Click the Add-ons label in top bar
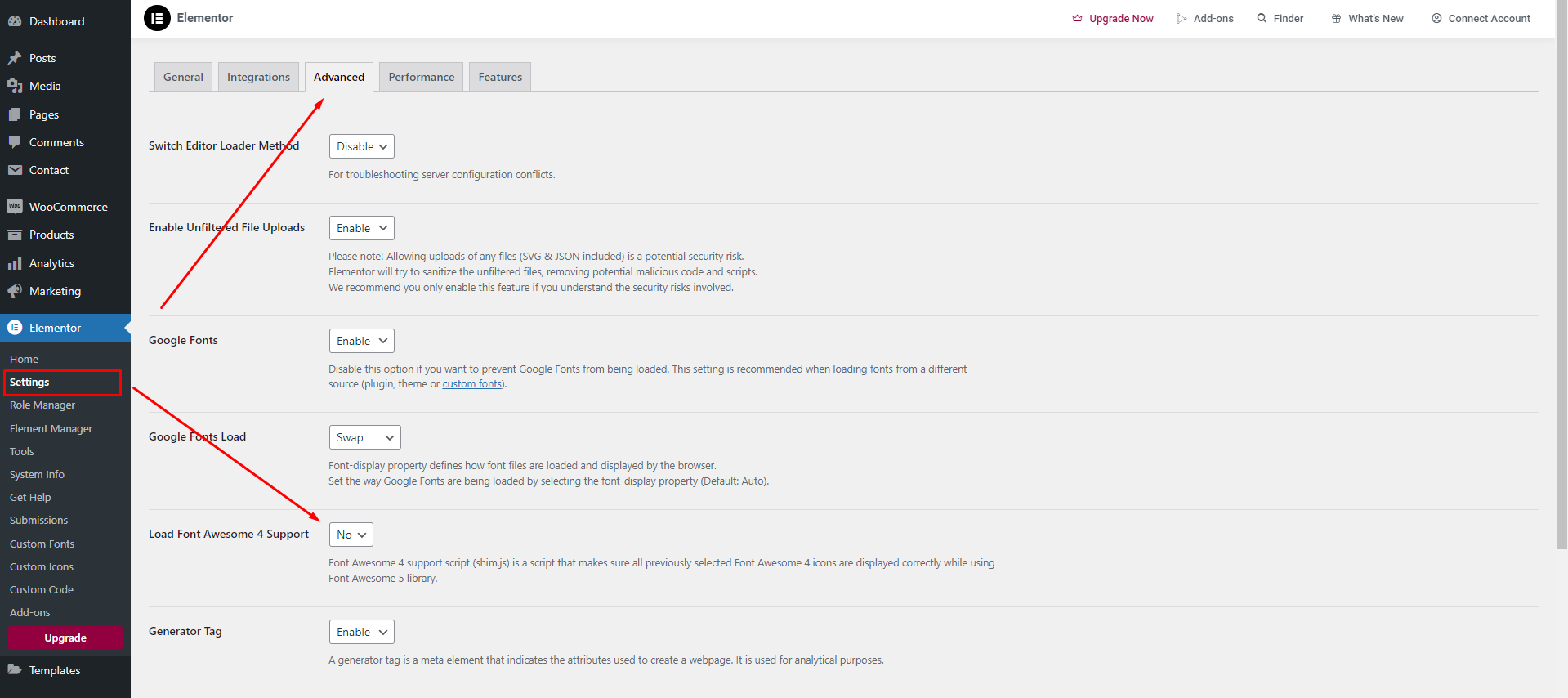 point(1213,18)
